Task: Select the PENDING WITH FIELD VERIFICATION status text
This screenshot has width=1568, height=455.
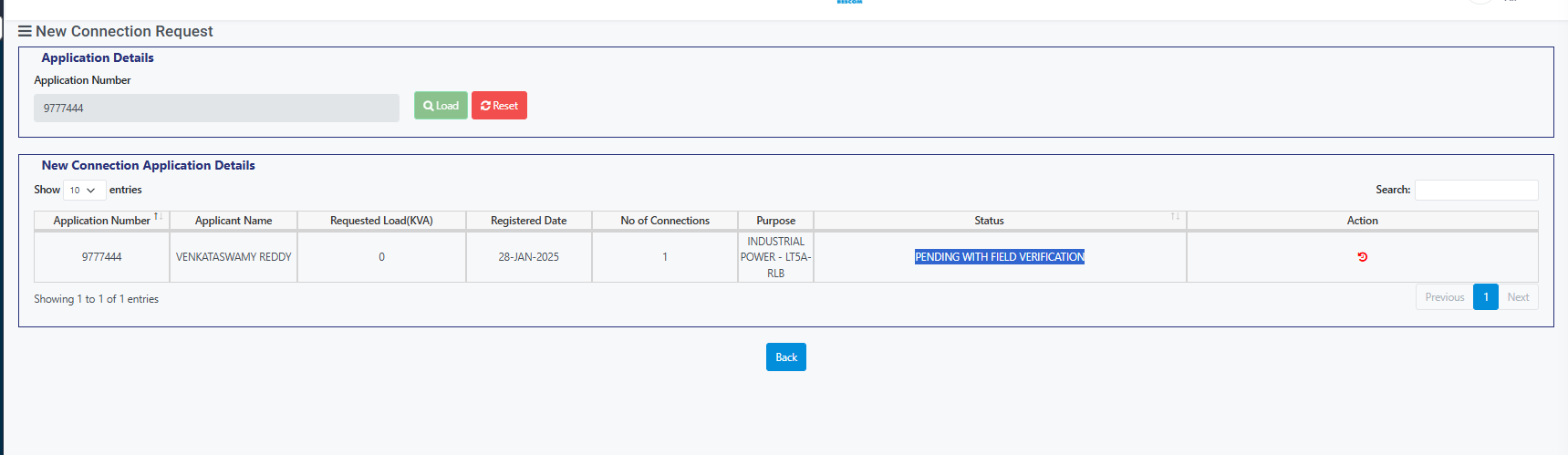Action: 1000,257
